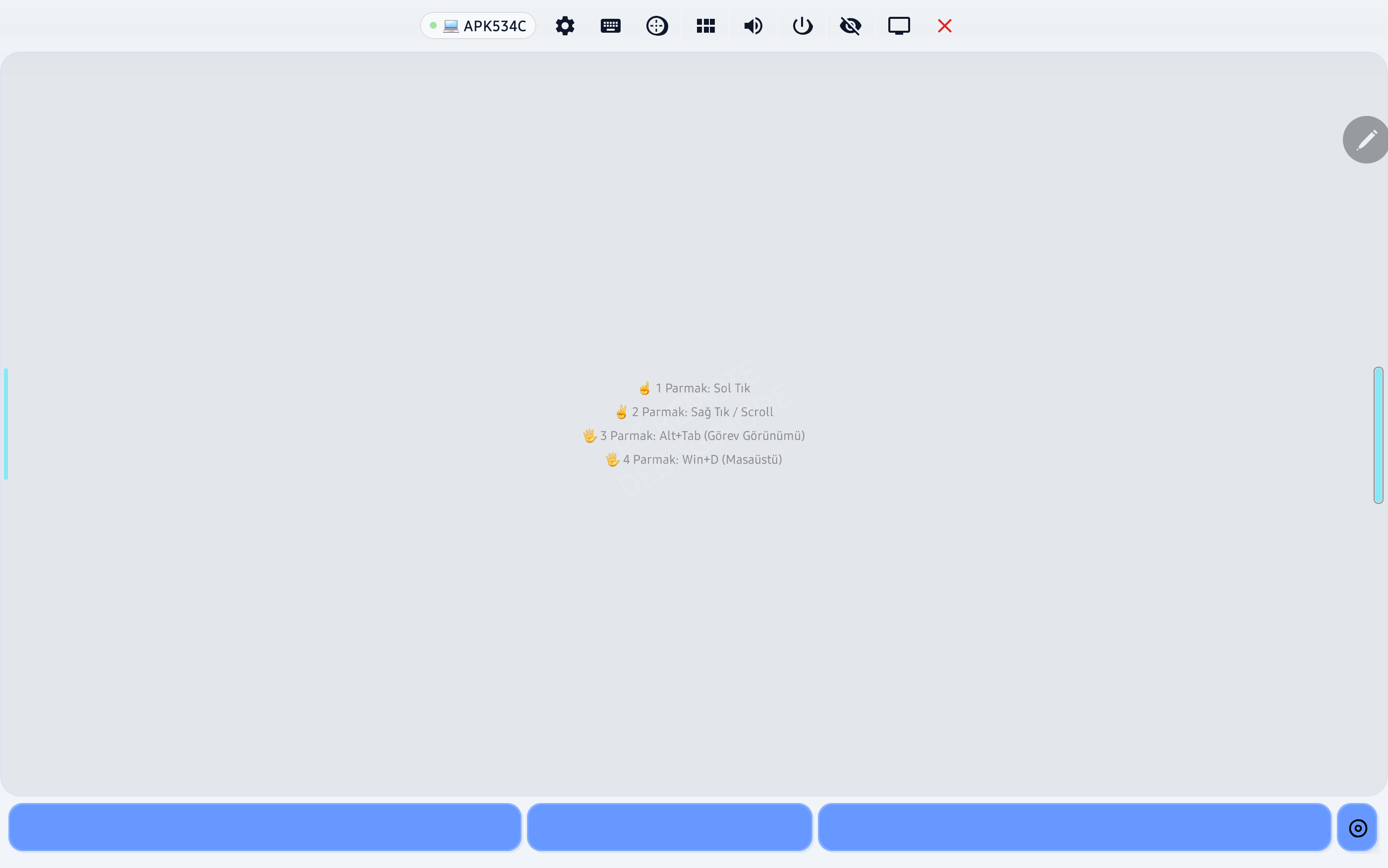The width and height of the screenshot is (1388, 868).
Task: Close the connection with red X
Action: (x=944, y=26)
